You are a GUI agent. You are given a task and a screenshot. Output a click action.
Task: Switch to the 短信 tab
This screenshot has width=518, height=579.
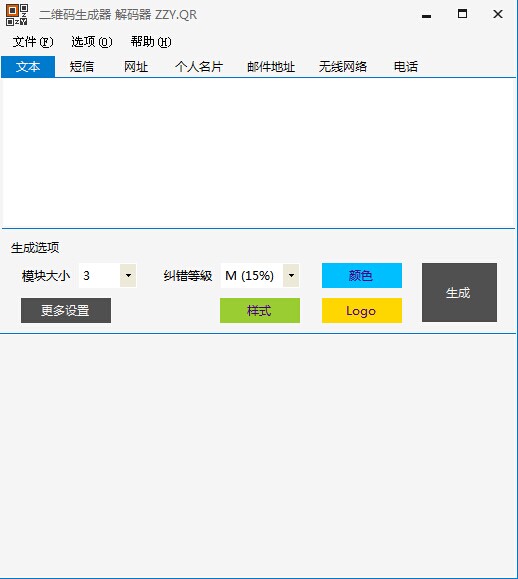tap(82, 67)
